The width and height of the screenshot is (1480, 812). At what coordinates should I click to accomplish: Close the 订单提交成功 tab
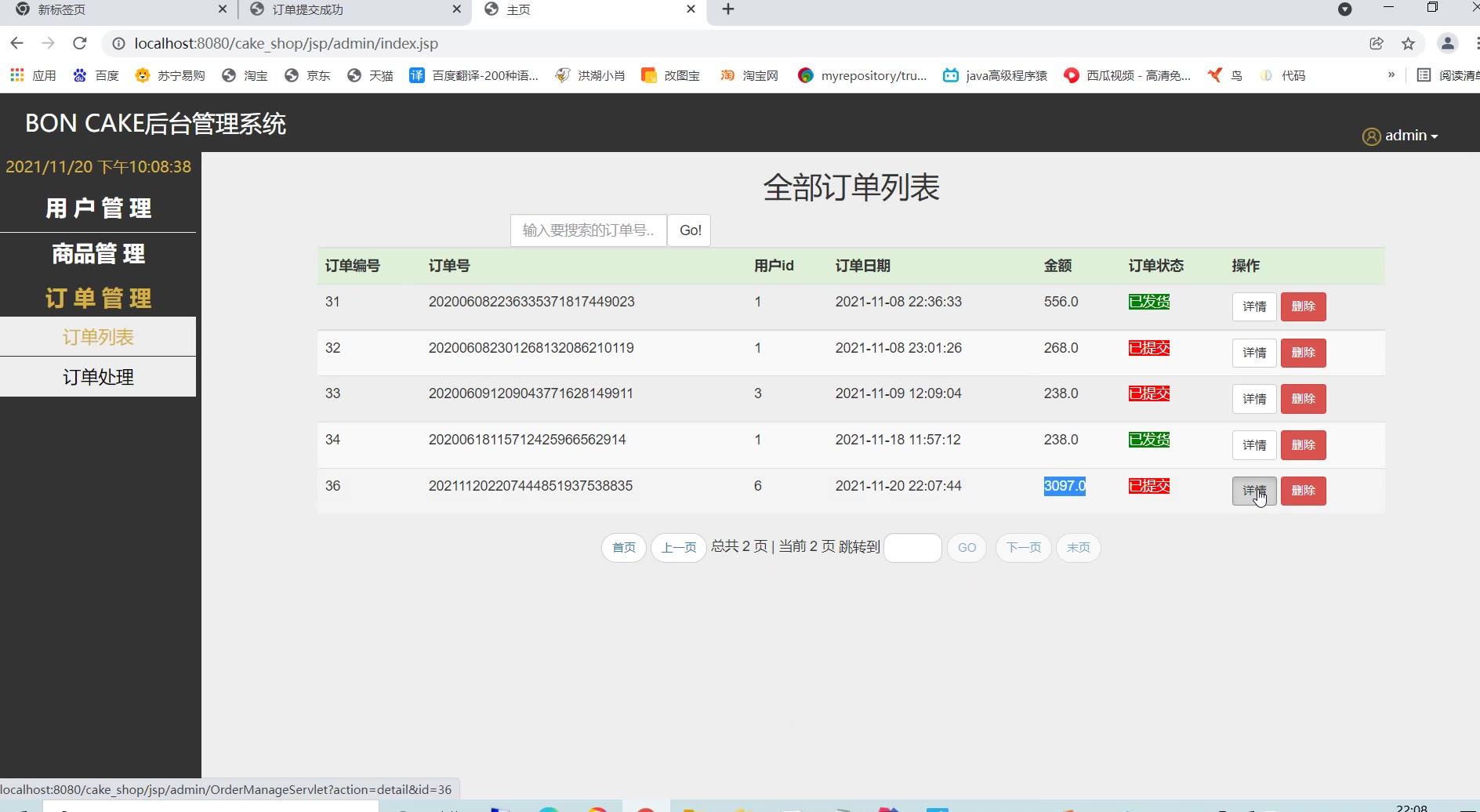(457, 9)
